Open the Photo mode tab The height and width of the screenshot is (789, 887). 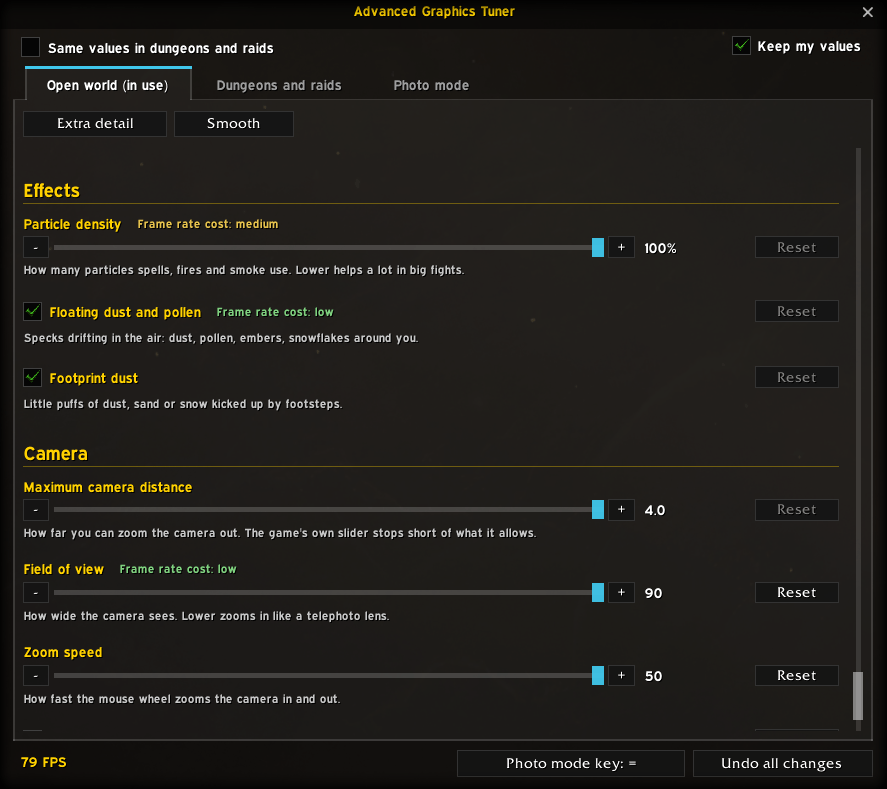point(431,85)
